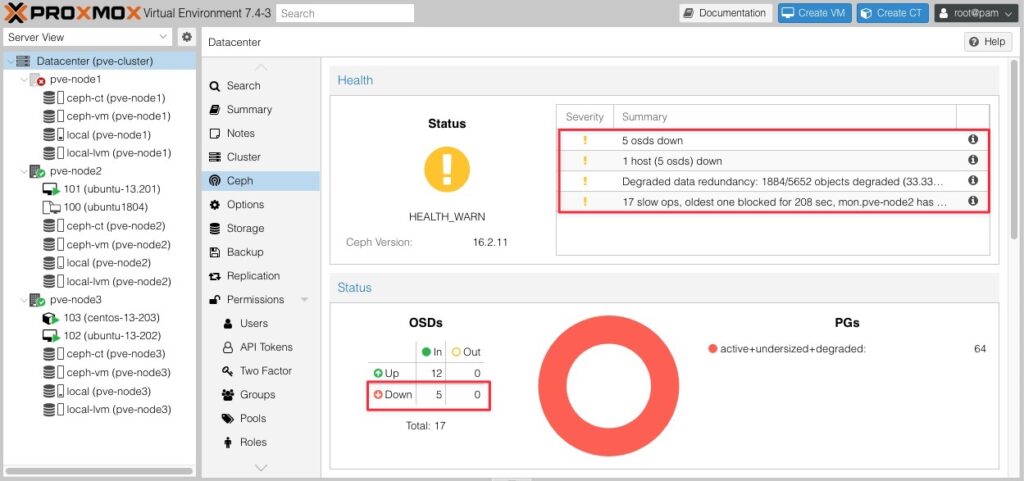Image resolution: width=1024 pixels, height=481 pixels.
Task: Click the down arrow below the Datacenter menu
Action: point(261,467)
